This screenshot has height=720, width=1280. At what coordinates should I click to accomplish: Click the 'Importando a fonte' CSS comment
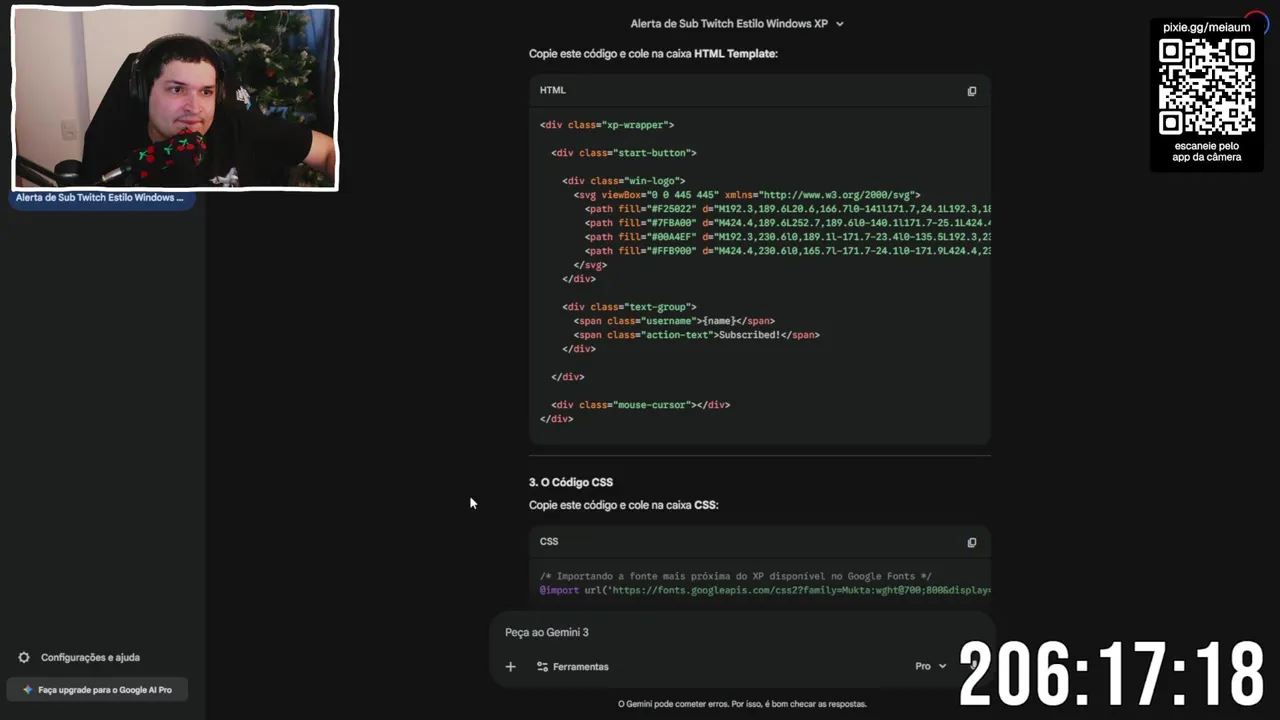tap(736, 576)
